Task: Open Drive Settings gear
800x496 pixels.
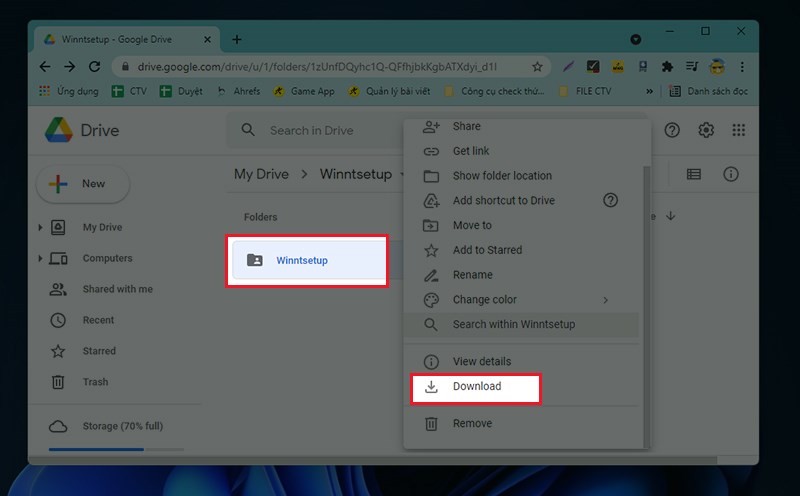Action: (706, 130)
